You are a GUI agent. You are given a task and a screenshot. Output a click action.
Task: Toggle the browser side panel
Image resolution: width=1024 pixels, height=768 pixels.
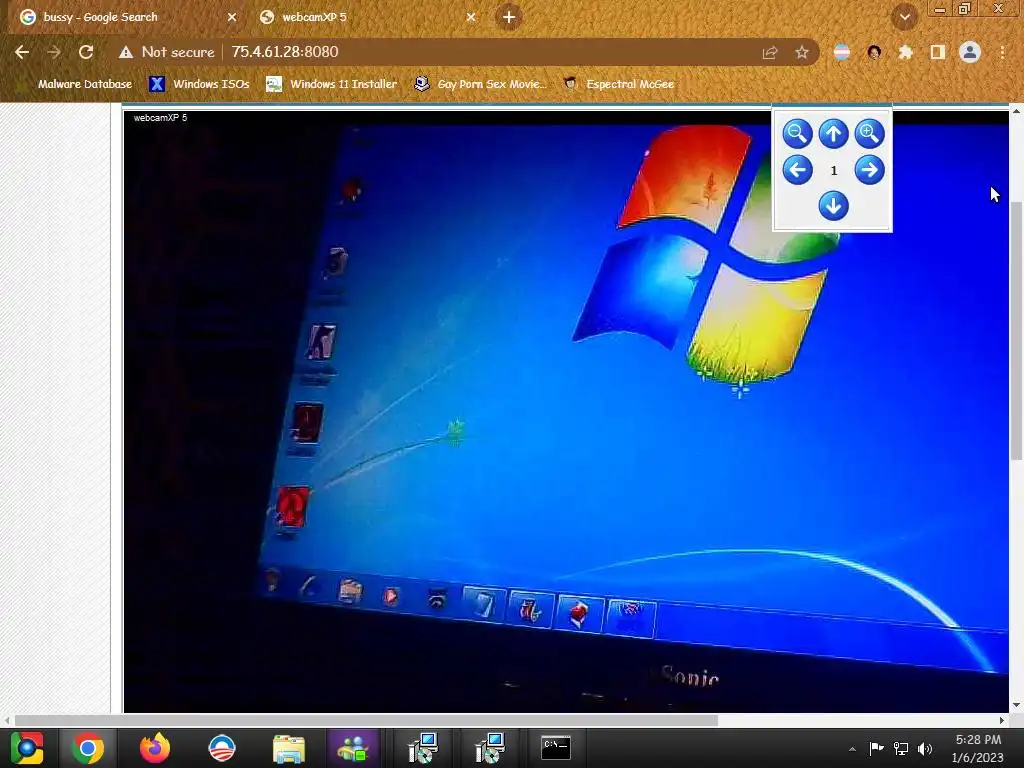938,52
